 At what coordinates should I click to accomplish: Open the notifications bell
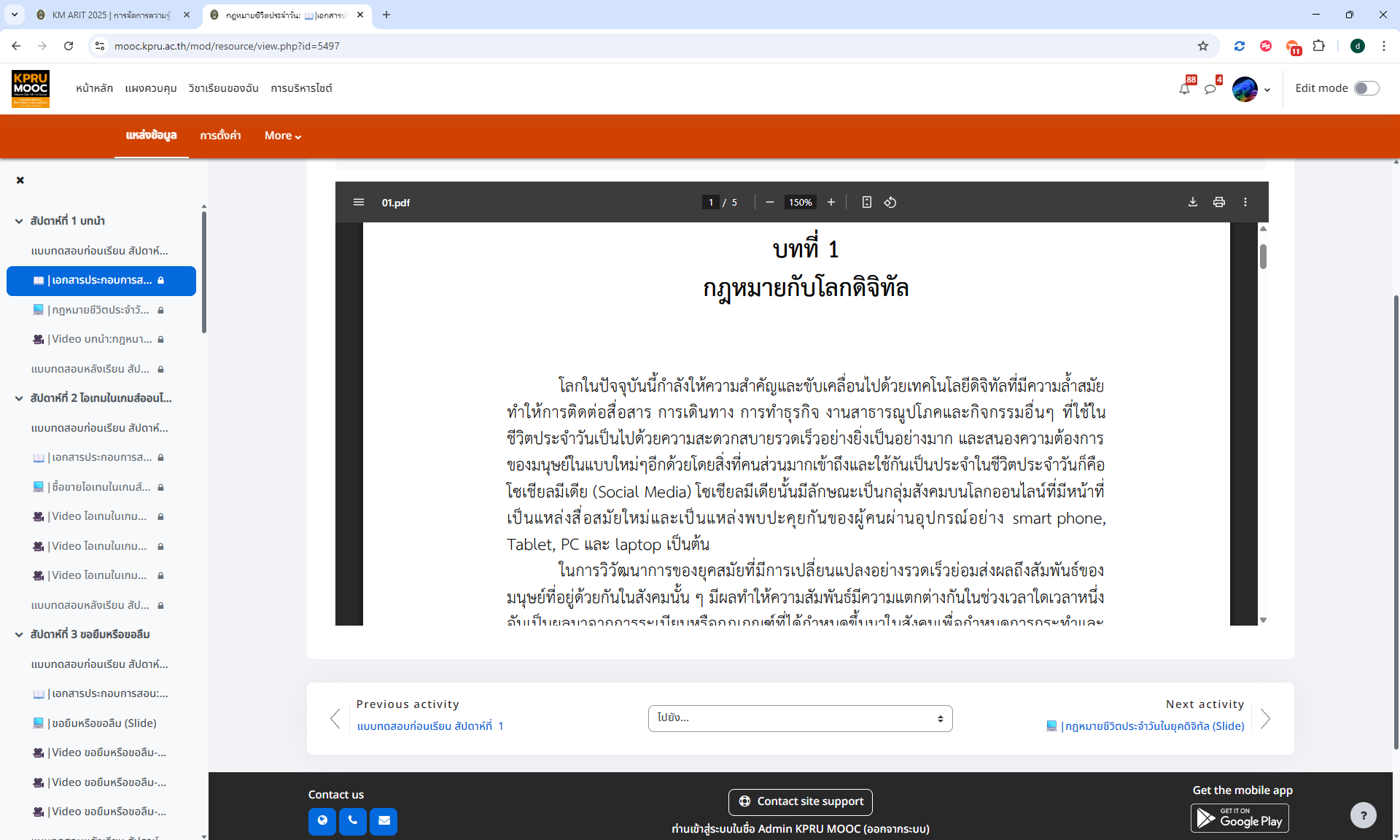pos(1185,87)
